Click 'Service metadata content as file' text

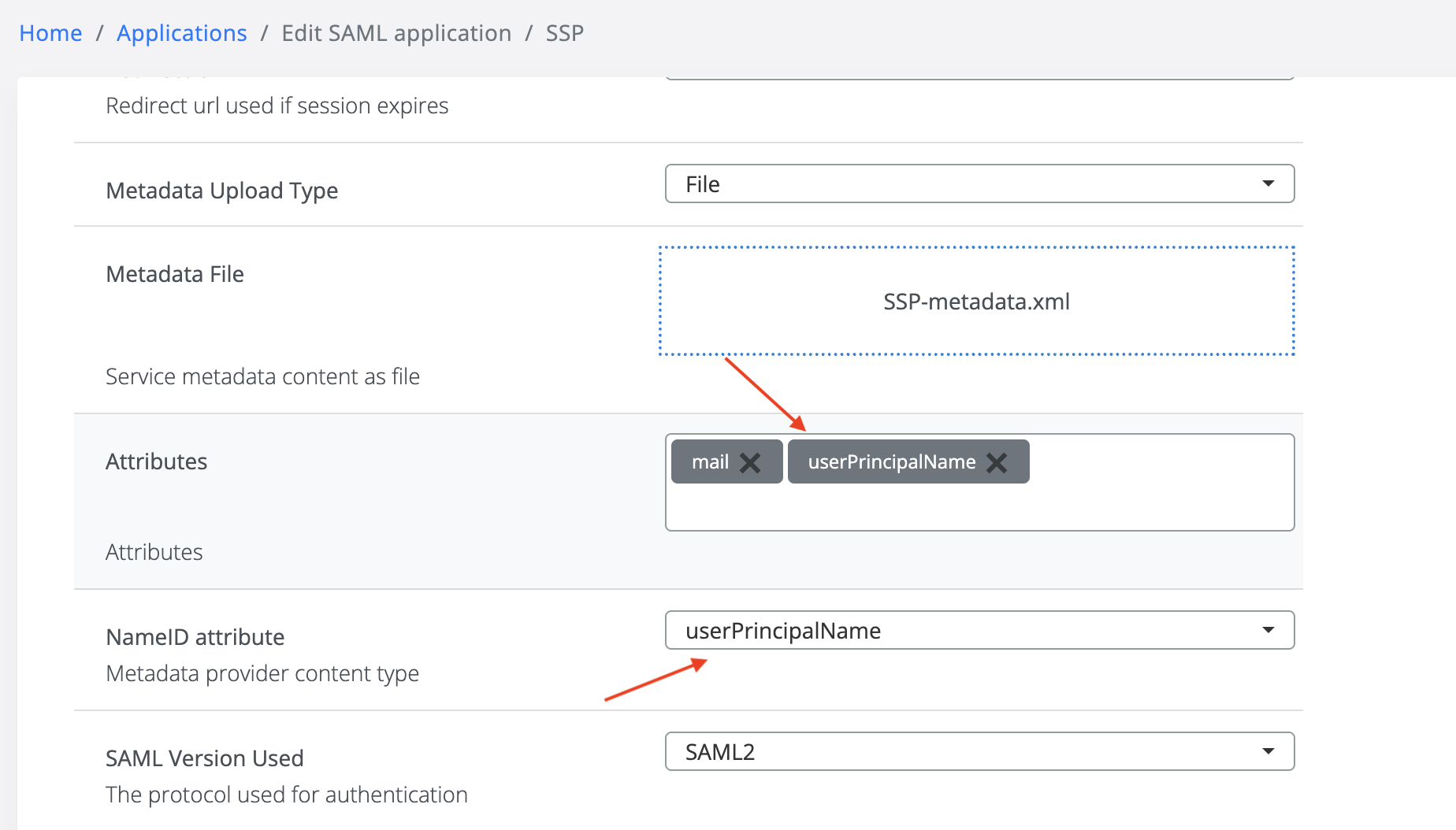[x=262, y=376]
